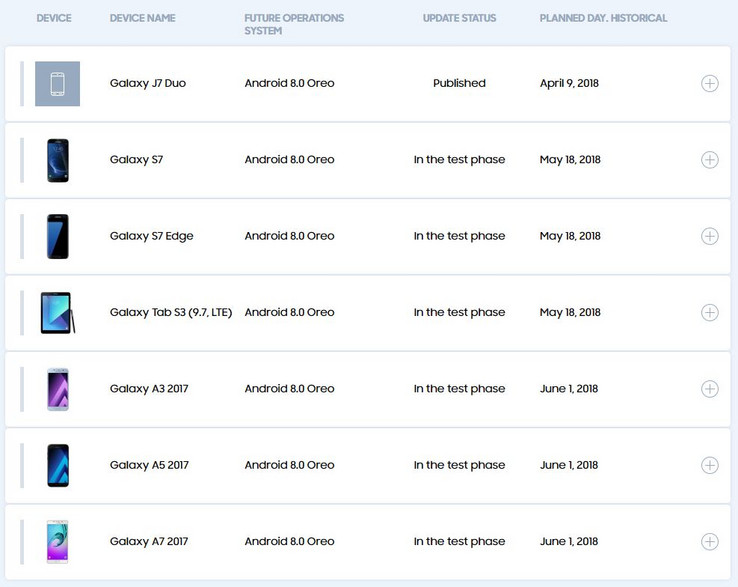
Task: Click the Published status for Galaxy J7 Duo
Action: pyautogui.click(x=459, y=84)
